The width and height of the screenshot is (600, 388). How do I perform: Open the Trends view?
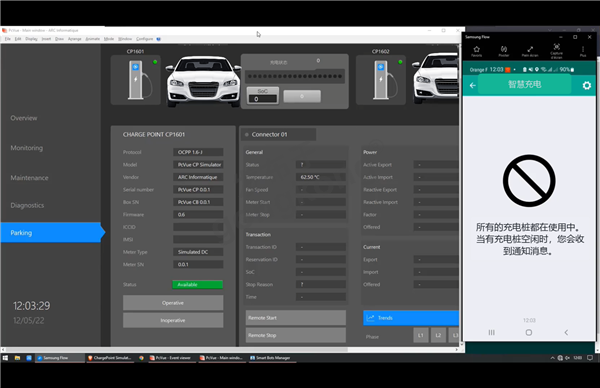point(411,318)
